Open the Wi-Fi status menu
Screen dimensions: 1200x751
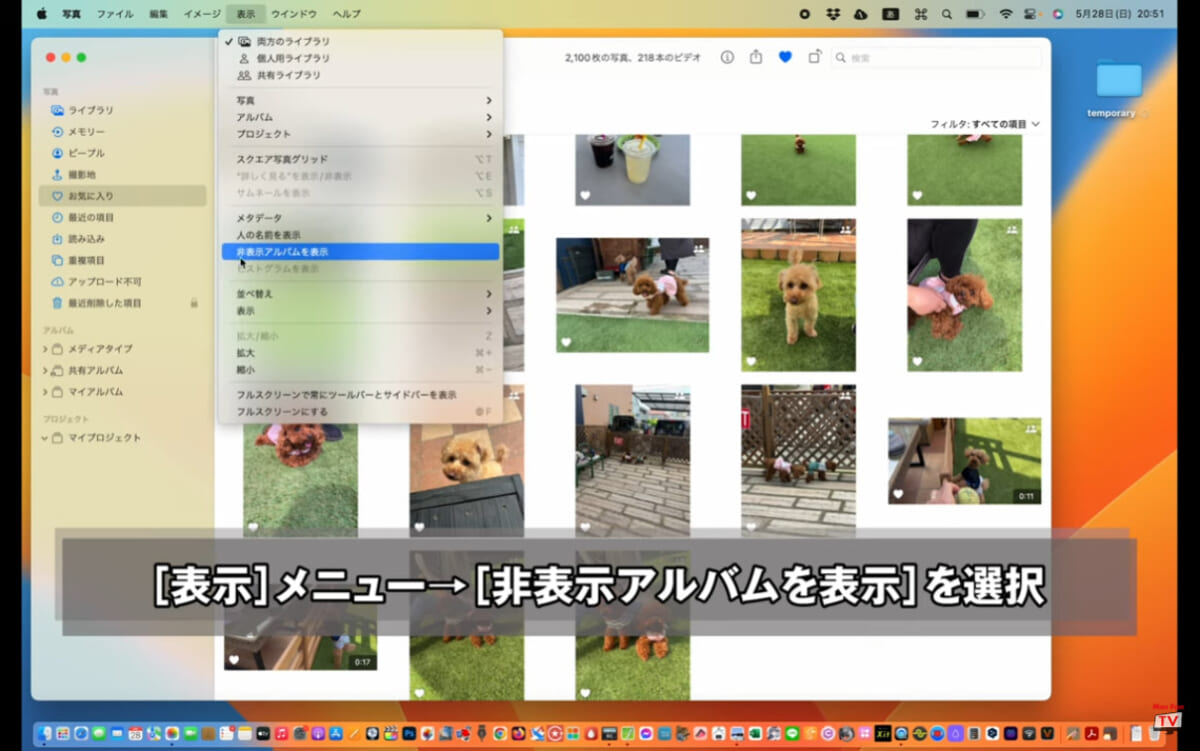(x=1005, y=14)
